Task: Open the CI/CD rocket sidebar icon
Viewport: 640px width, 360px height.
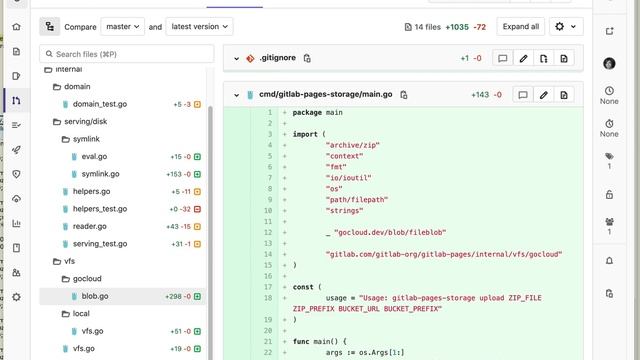Action: pos(16,150)
